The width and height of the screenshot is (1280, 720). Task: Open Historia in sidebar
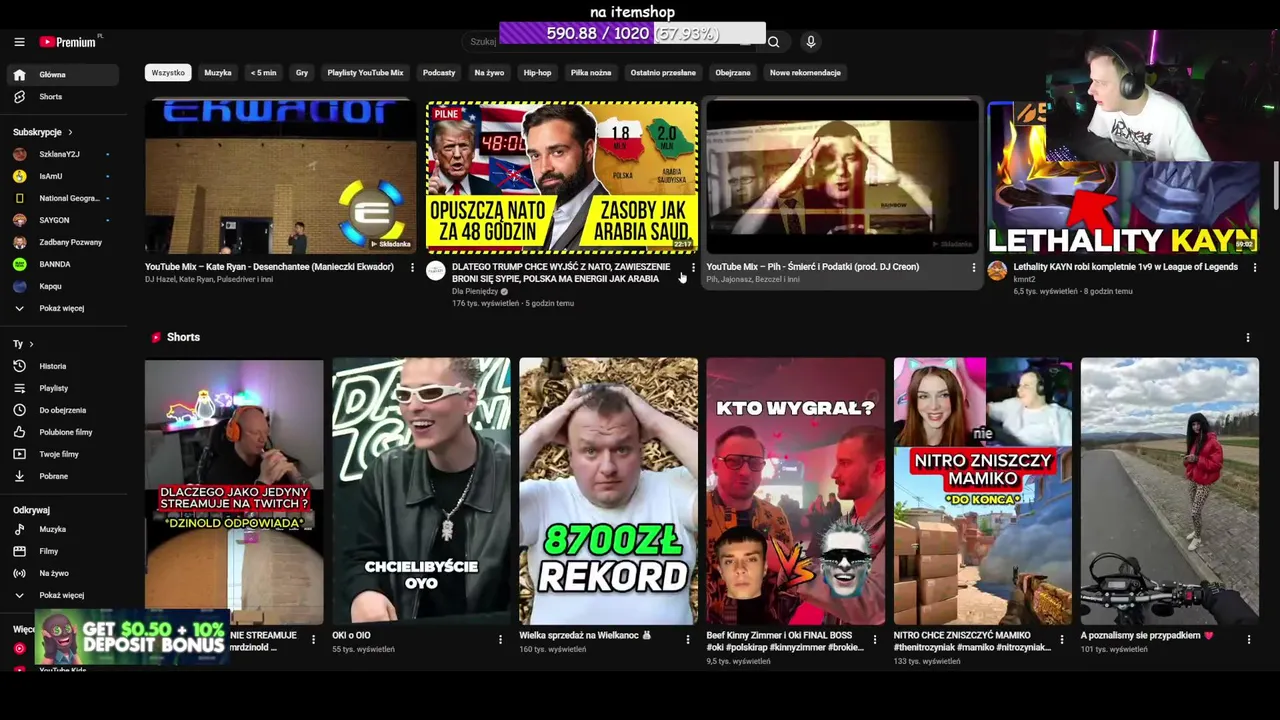[63, 366]
